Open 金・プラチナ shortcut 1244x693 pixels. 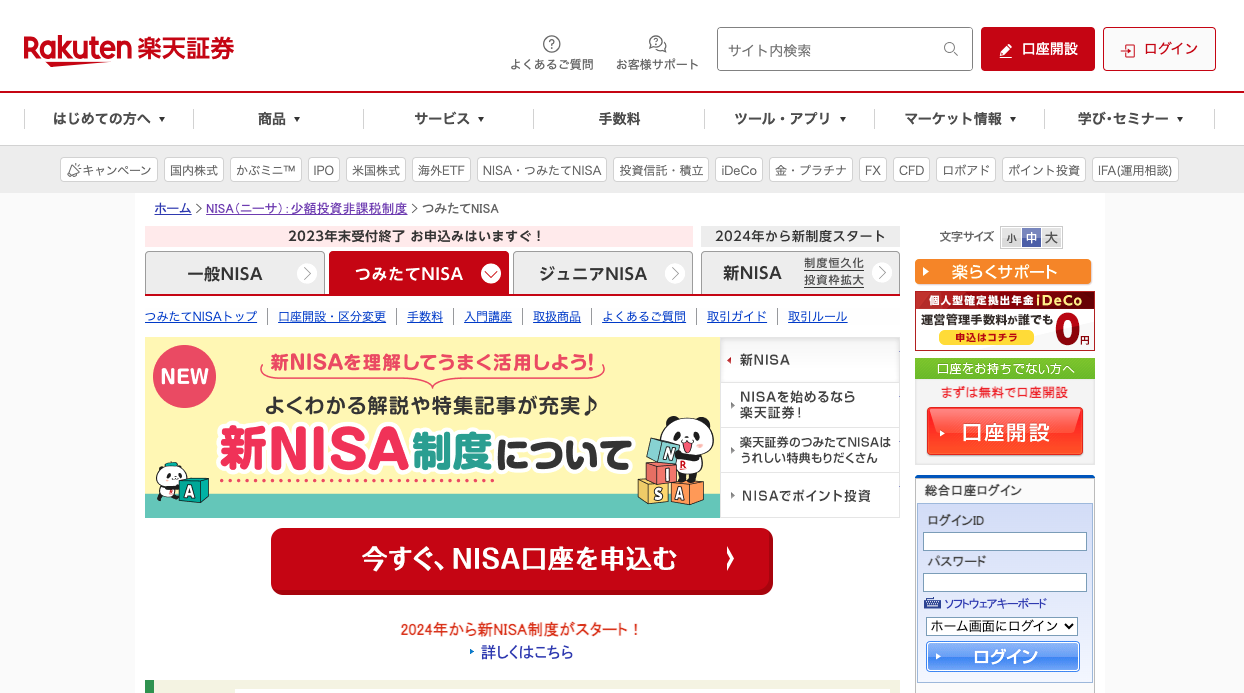(811, 170)
